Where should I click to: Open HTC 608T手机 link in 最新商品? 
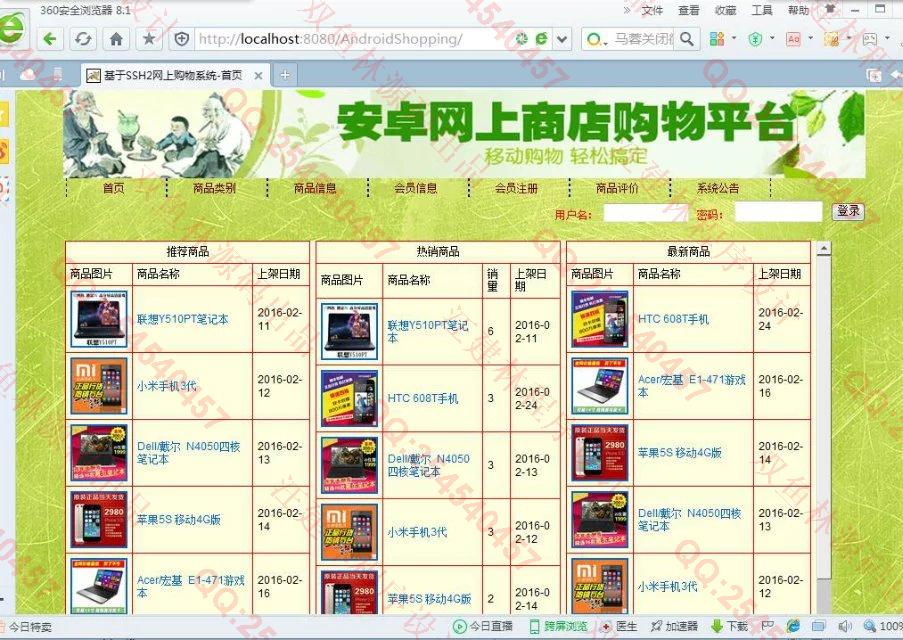tap(673, 319)
